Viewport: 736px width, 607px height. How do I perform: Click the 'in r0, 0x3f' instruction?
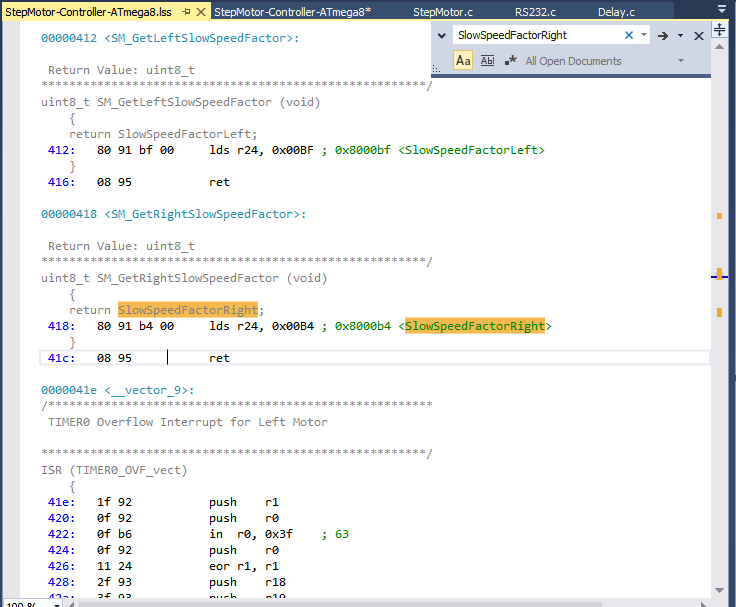[251, 534]
